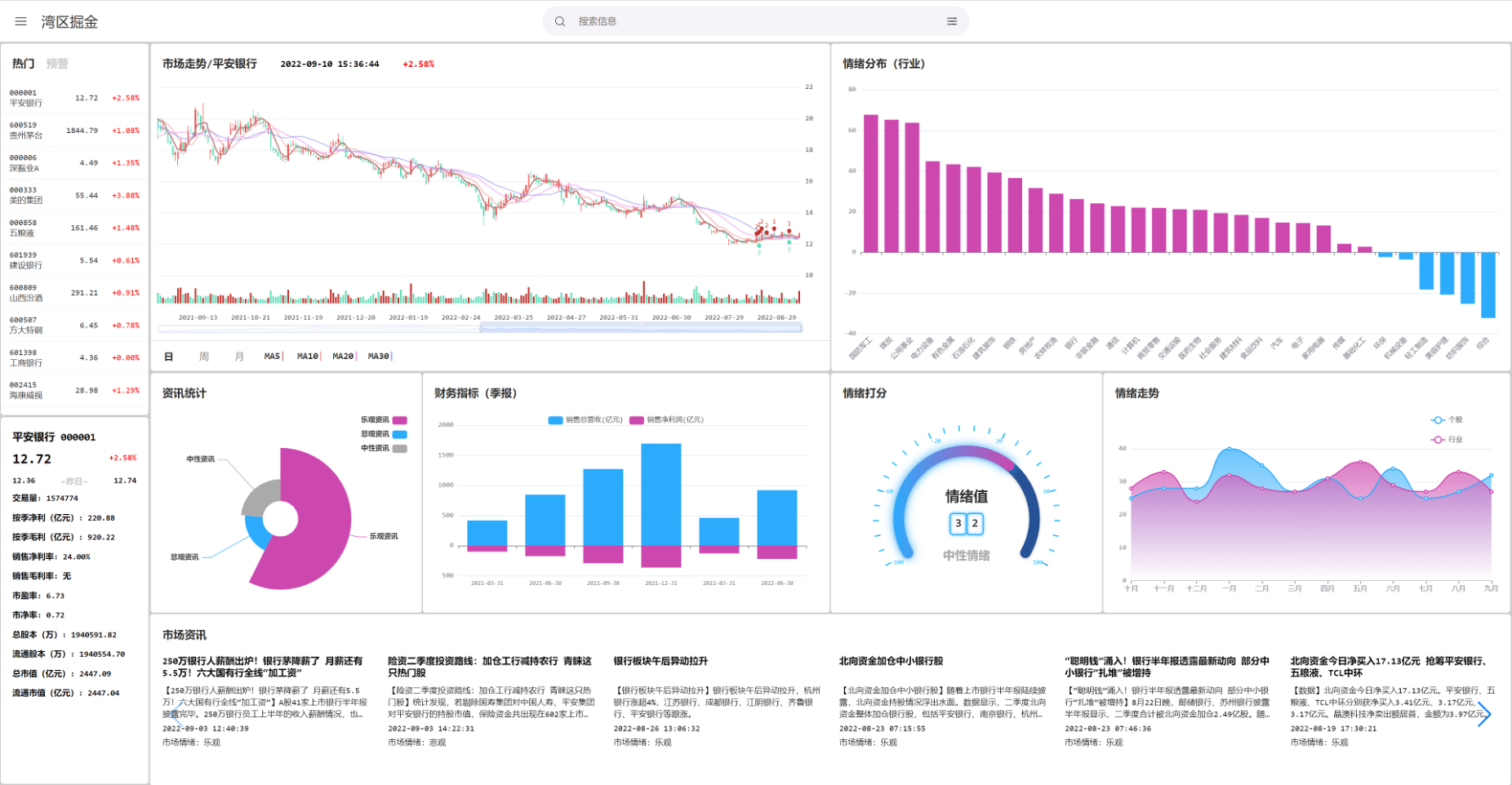Viewport: 1512px width, 785px height.
Task: Open news 北向资金今日净买入17.13亿元 headline
Action: click(1391, 667)
